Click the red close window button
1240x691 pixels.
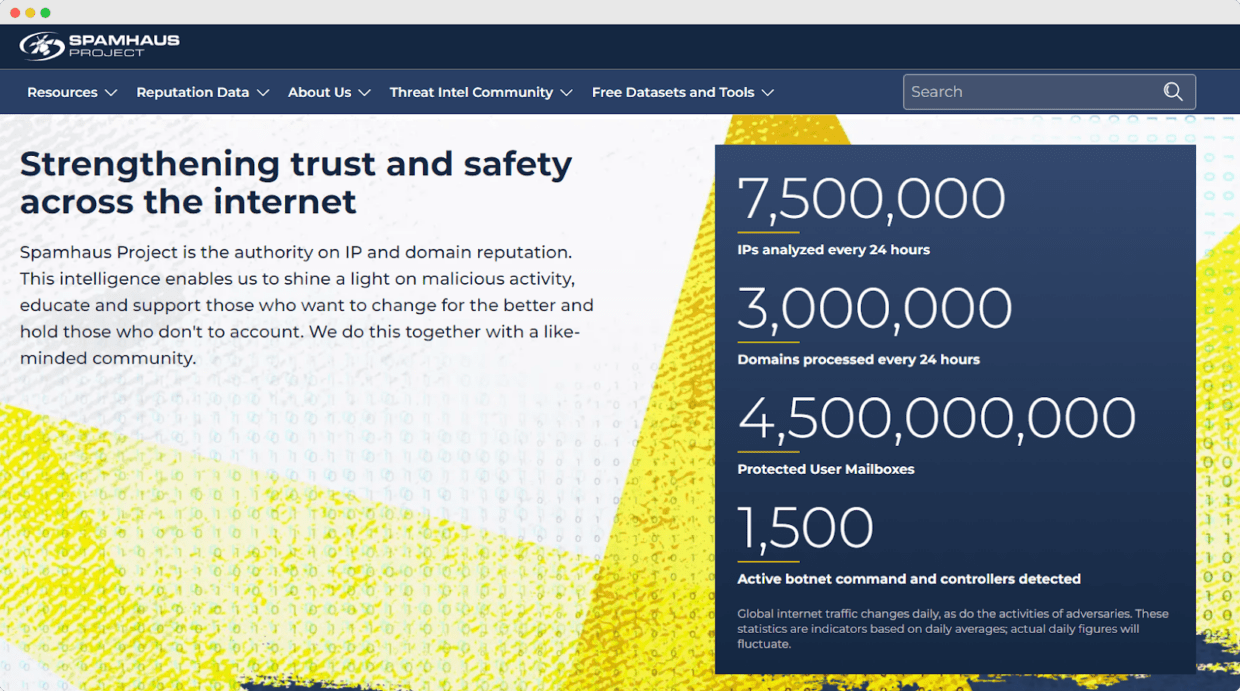15,13
